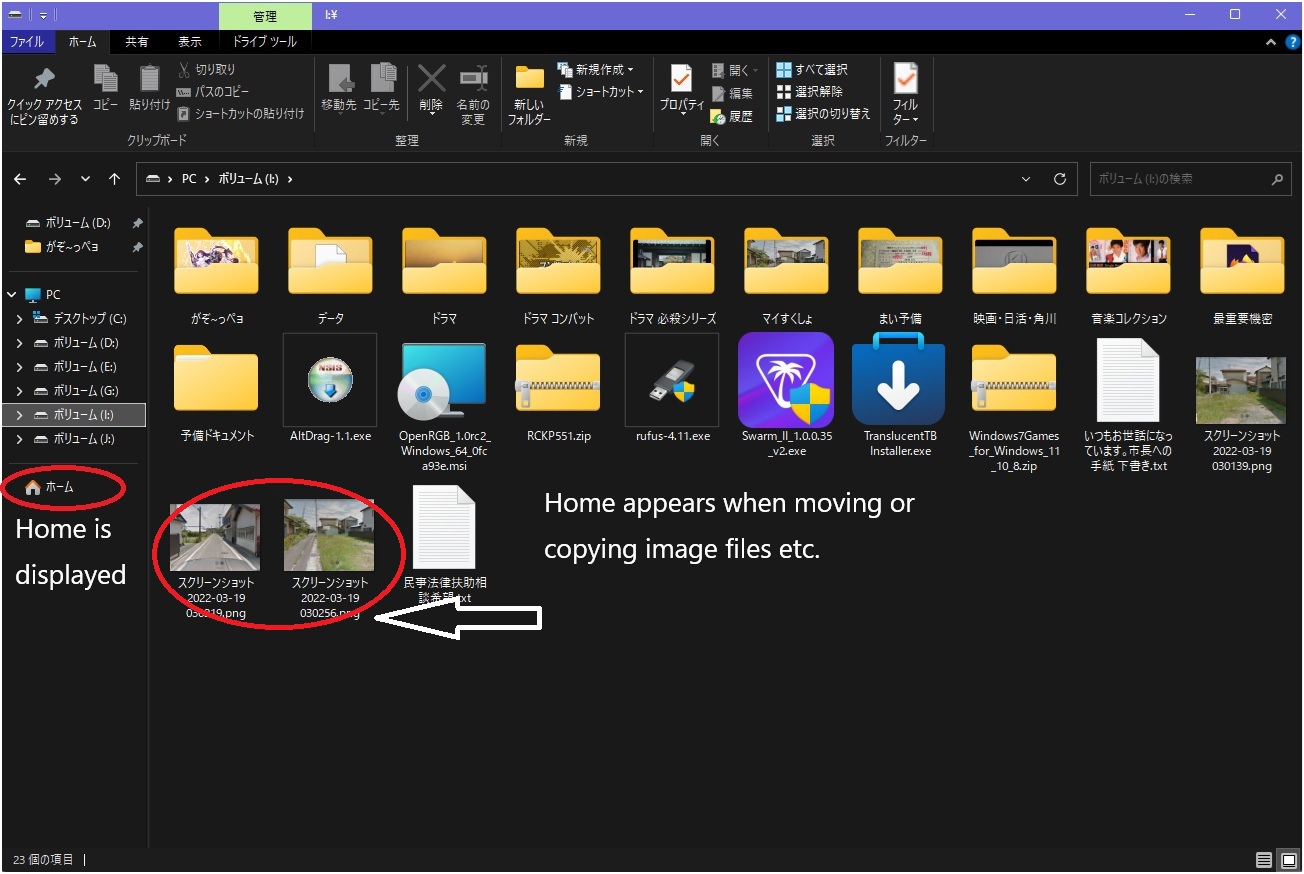The width and height of the screenshot is (1304, 874).
Task: Click 選択の切り替え (Invert selection)
Action: click(824, 114)
